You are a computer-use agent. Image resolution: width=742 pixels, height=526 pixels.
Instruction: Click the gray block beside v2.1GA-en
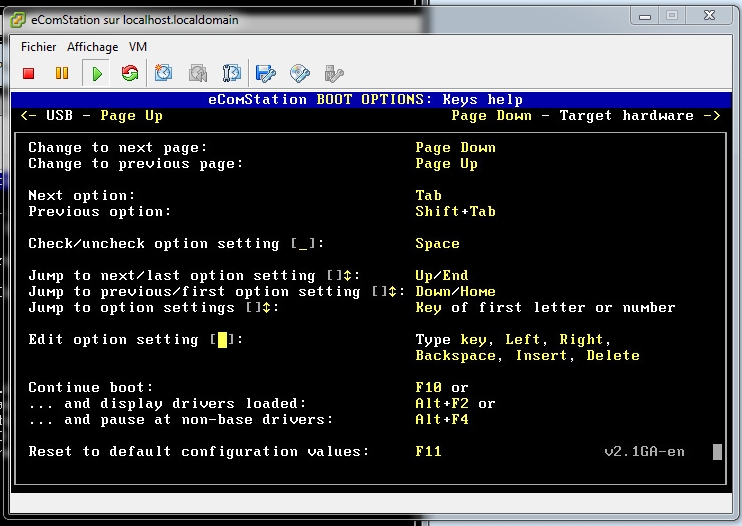tap(717, 452)
